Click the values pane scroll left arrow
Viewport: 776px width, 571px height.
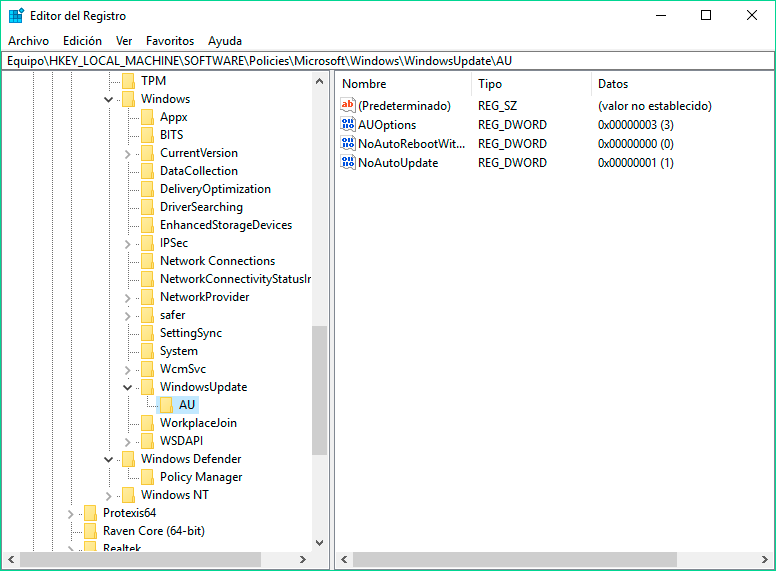click(344, 560)
